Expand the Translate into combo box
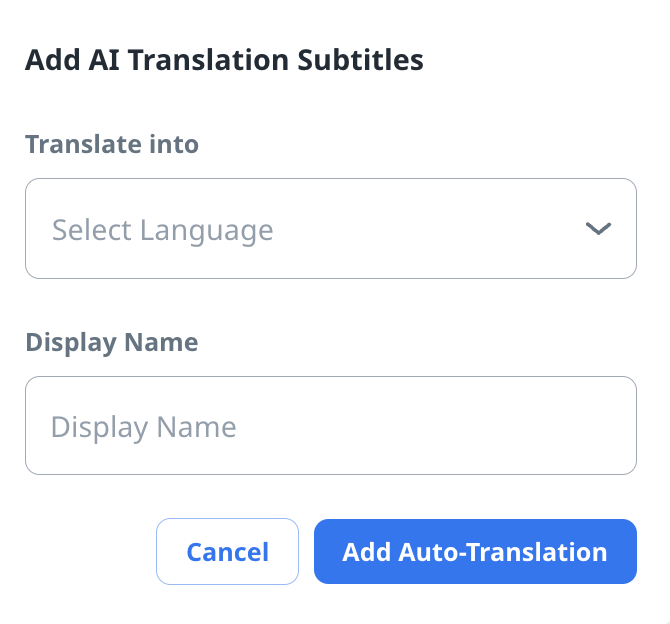The image size is (670, 624). (330, 229)
